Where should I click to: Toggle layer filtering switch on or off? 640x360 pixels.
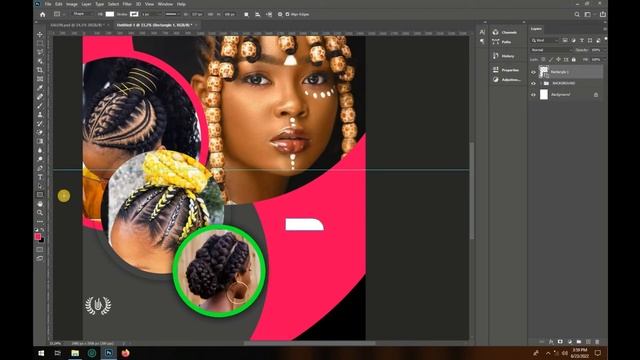coord(606,39)
